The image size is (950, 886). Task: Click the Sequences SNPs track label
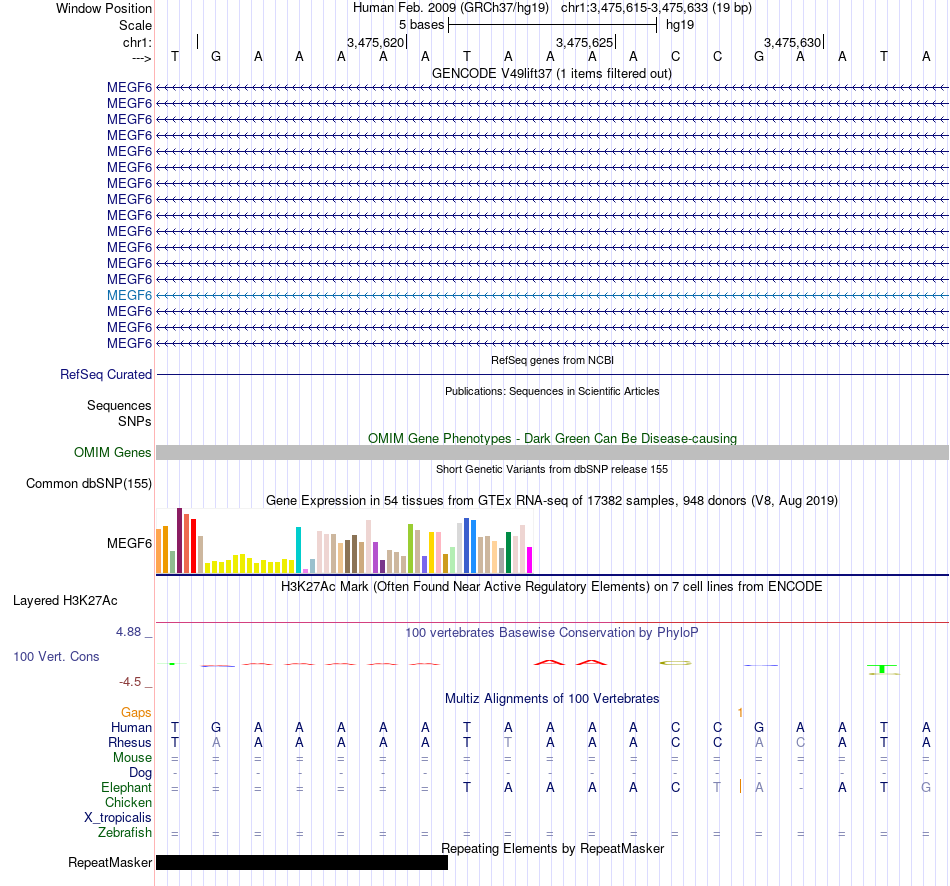[x=119, y=413]
